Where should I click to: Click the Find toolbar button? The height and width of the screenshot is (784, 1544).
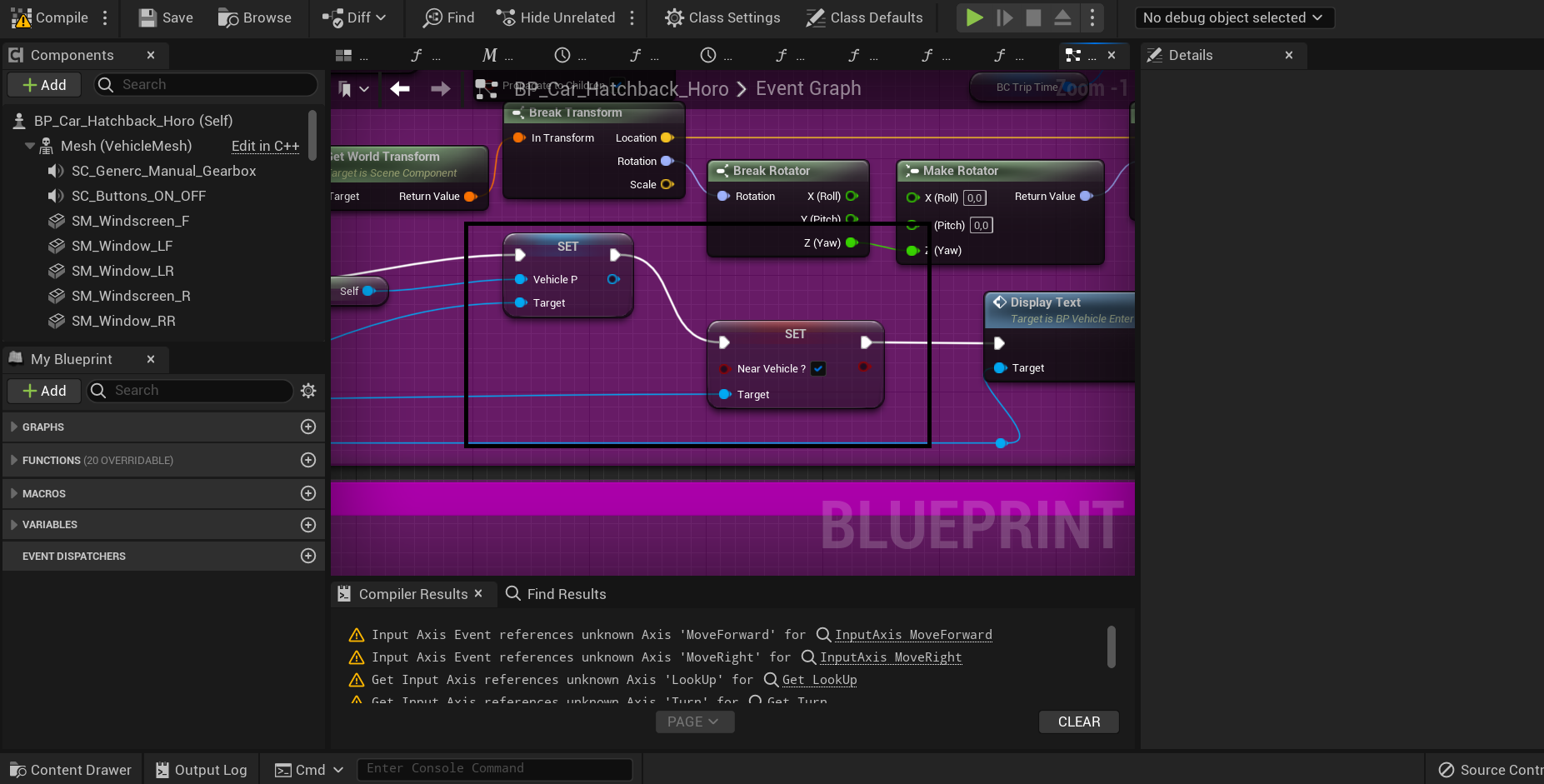[448, 17]
